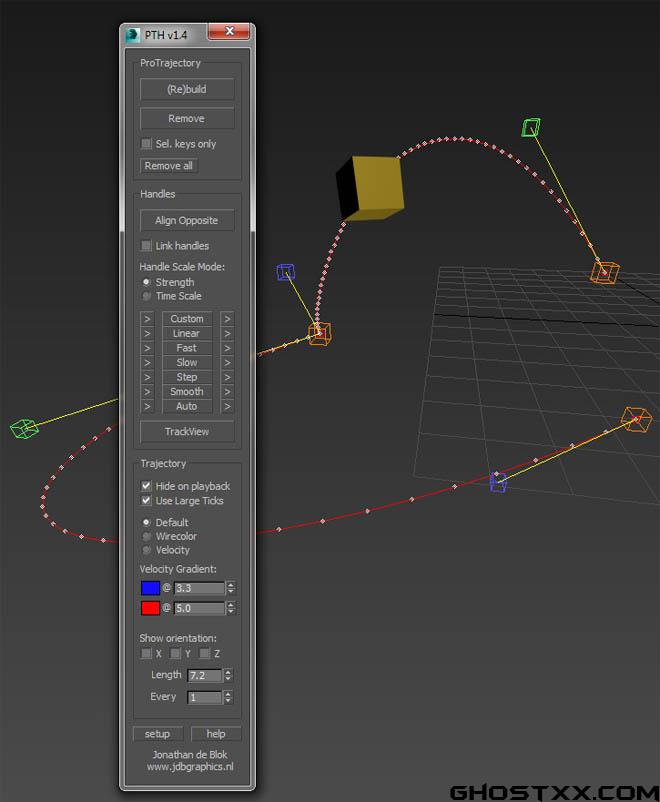Toggle Hide on playback checkbox
Image resolution: width=660 pixels, height=802 pixels.
[146, 485]
